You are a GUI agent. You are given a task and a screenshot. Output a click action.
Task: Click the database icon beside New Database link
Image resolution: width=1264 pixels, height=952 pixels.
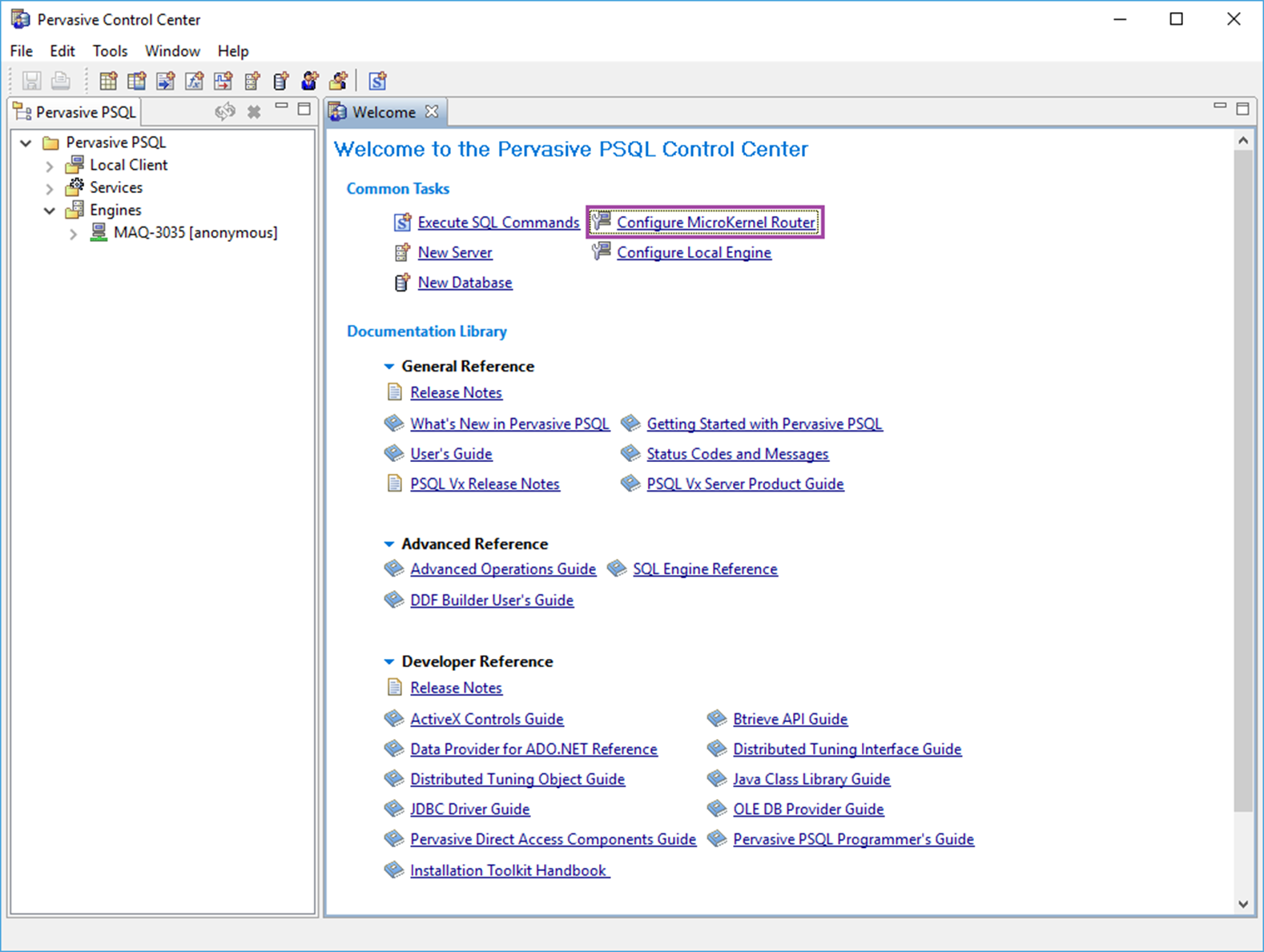(402, 283)
